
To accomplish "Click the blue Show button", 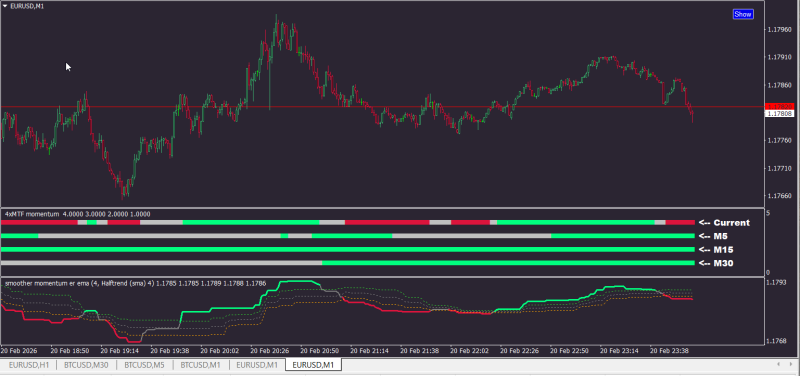I will pyautogui.click(x=742, y=14).
